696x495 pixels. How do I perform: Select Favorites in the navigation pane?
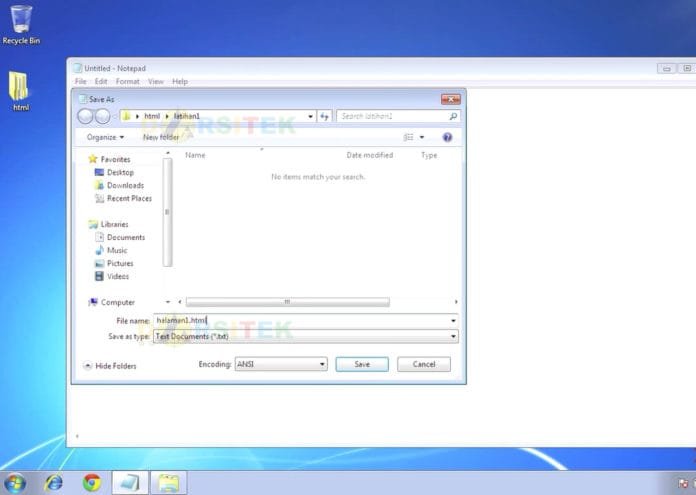109,159
